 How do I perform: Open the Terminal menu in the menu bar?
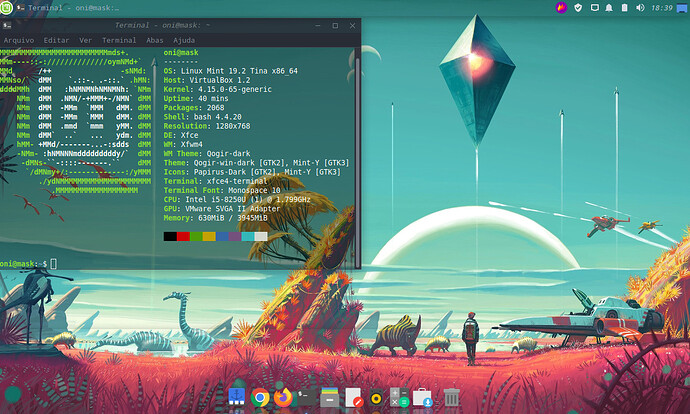[119, 40]
